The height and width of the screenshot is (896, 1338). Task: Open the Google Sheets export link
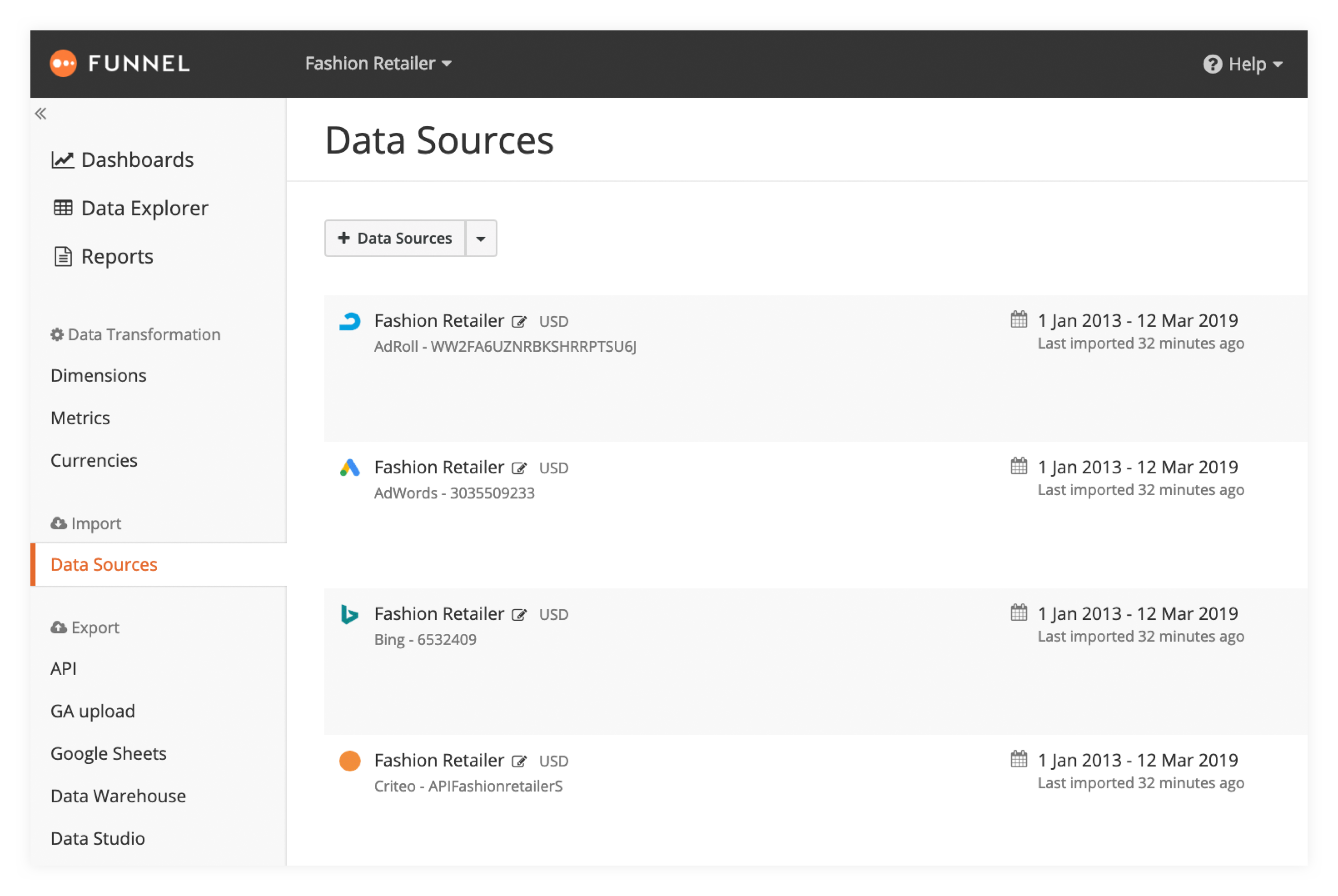click(x=108, y=754)
